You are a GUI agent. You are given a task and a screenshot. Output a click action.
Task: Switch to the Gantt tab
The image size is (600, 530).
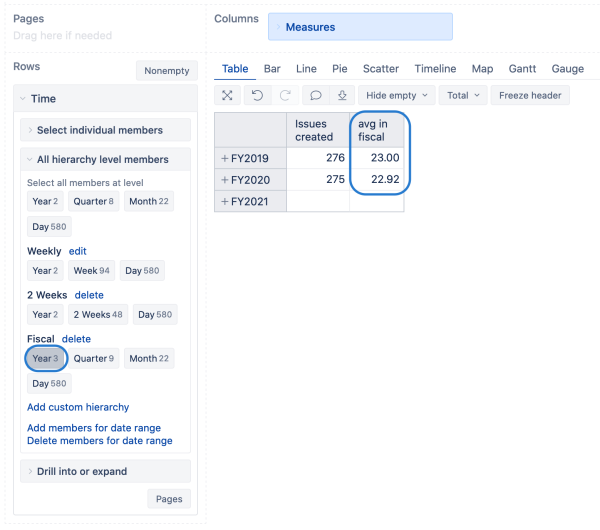coord(522,69)
